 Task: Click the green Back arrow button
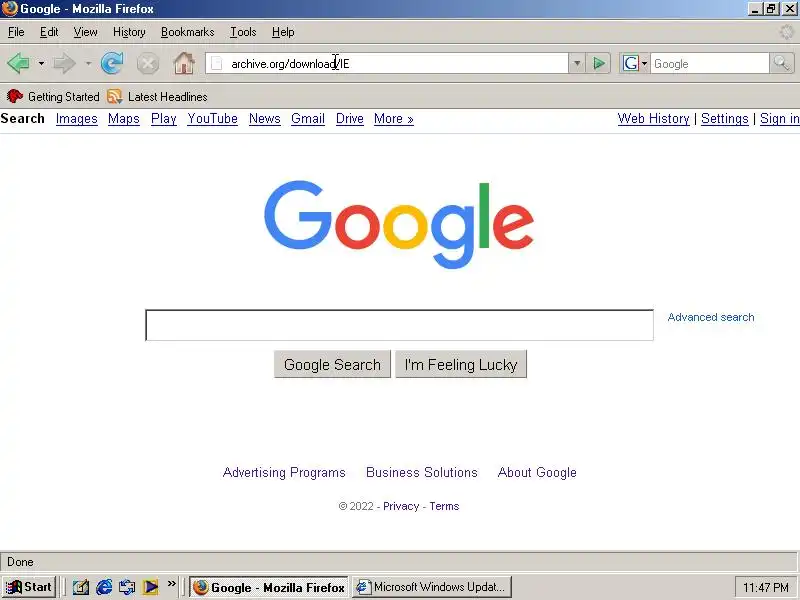point(18,64)
